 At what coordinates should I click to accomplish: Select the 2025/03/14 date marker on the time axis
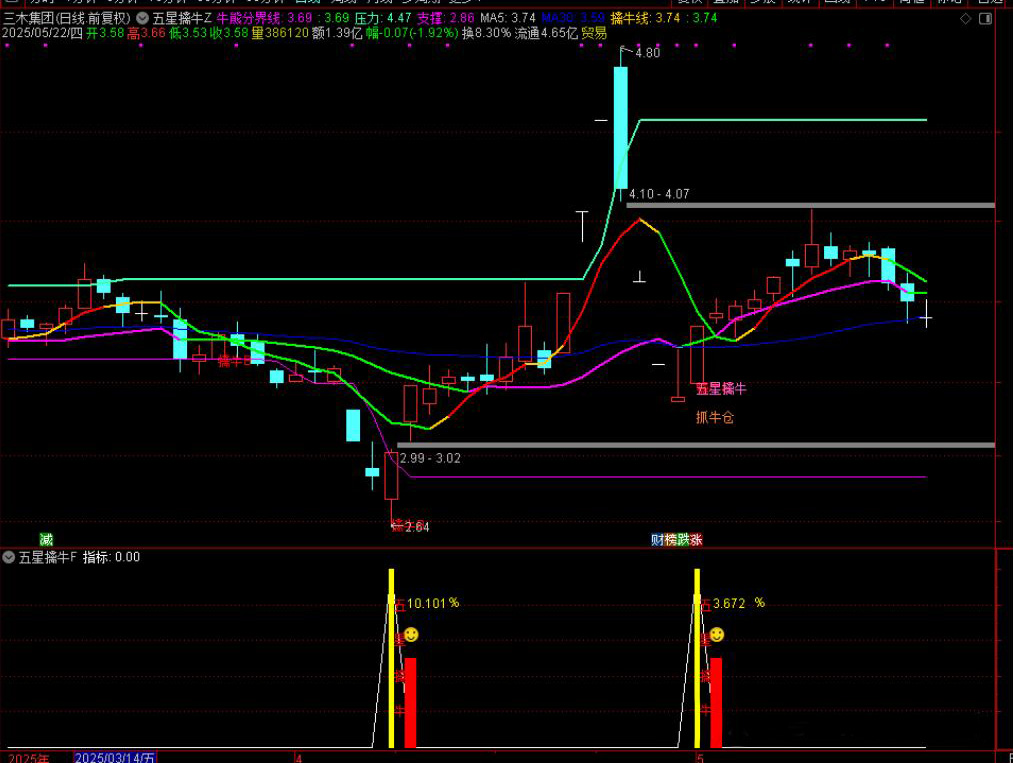tap(116, 757)
